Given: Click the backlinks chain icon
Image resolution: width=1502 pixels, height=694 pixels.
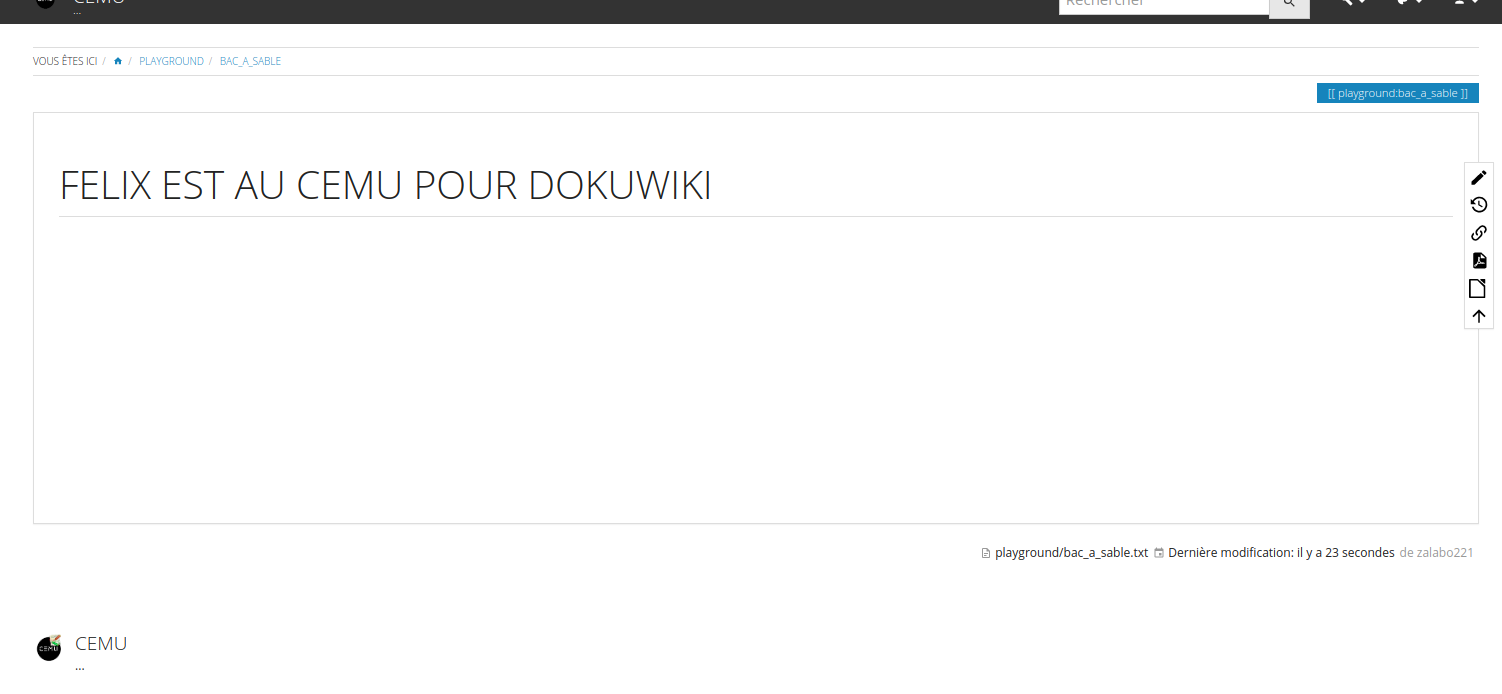Looking at the screenshot, I should point(1478,233).
